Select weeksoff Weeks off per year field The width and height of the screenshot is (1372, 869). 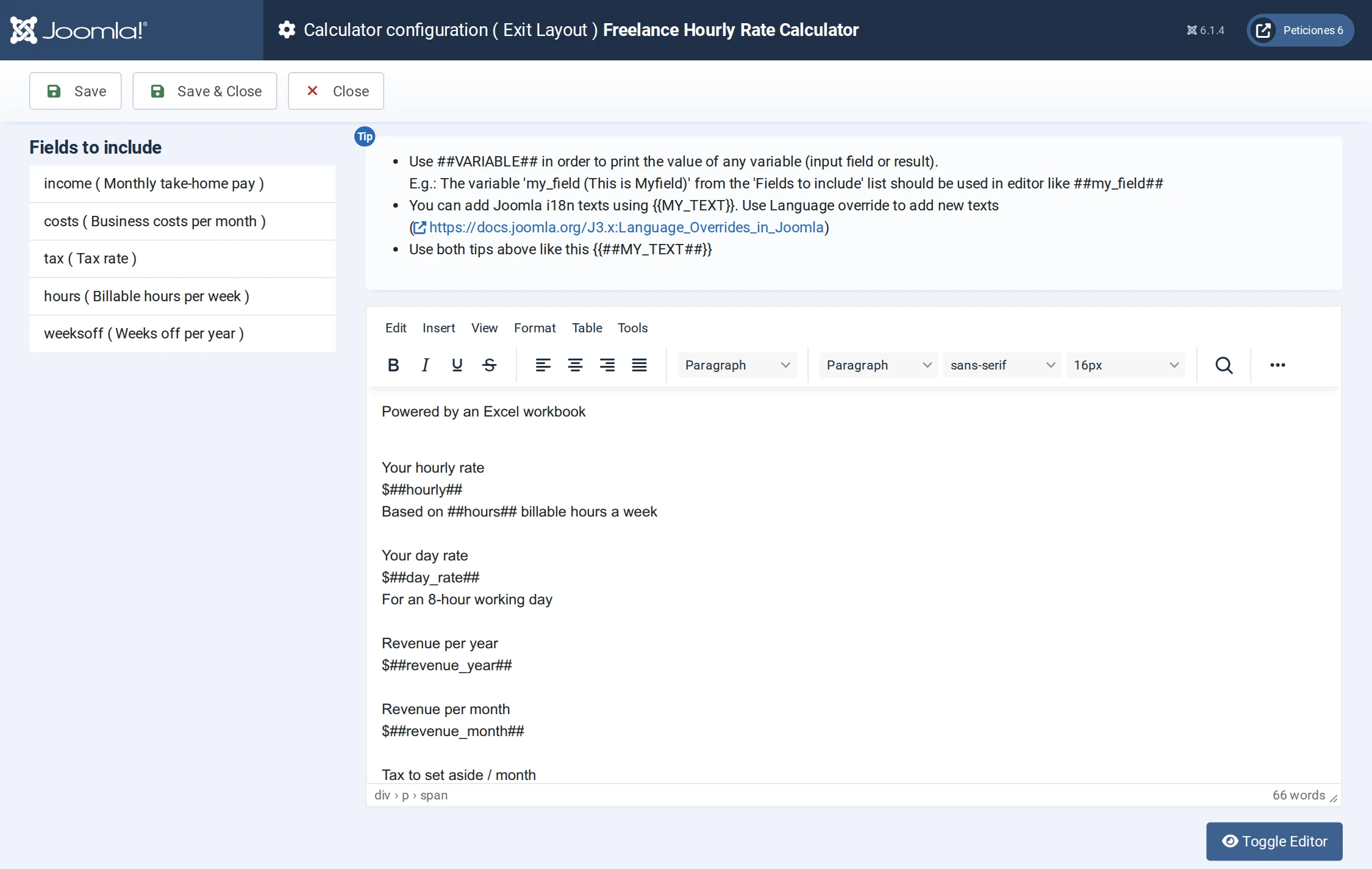pyautogui.click(x=182, y=334)
